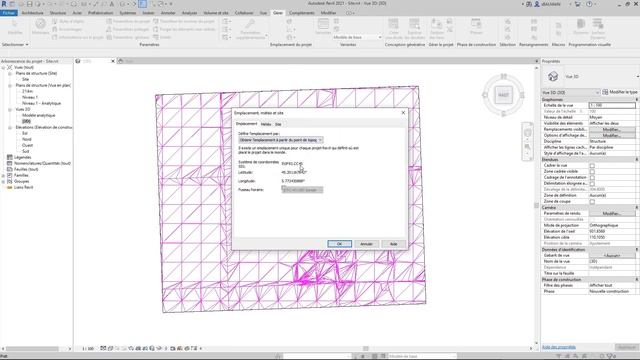Click the Paramètres supplémentaires wrench icon
This screenshot has width=640, height=360.
250,24
